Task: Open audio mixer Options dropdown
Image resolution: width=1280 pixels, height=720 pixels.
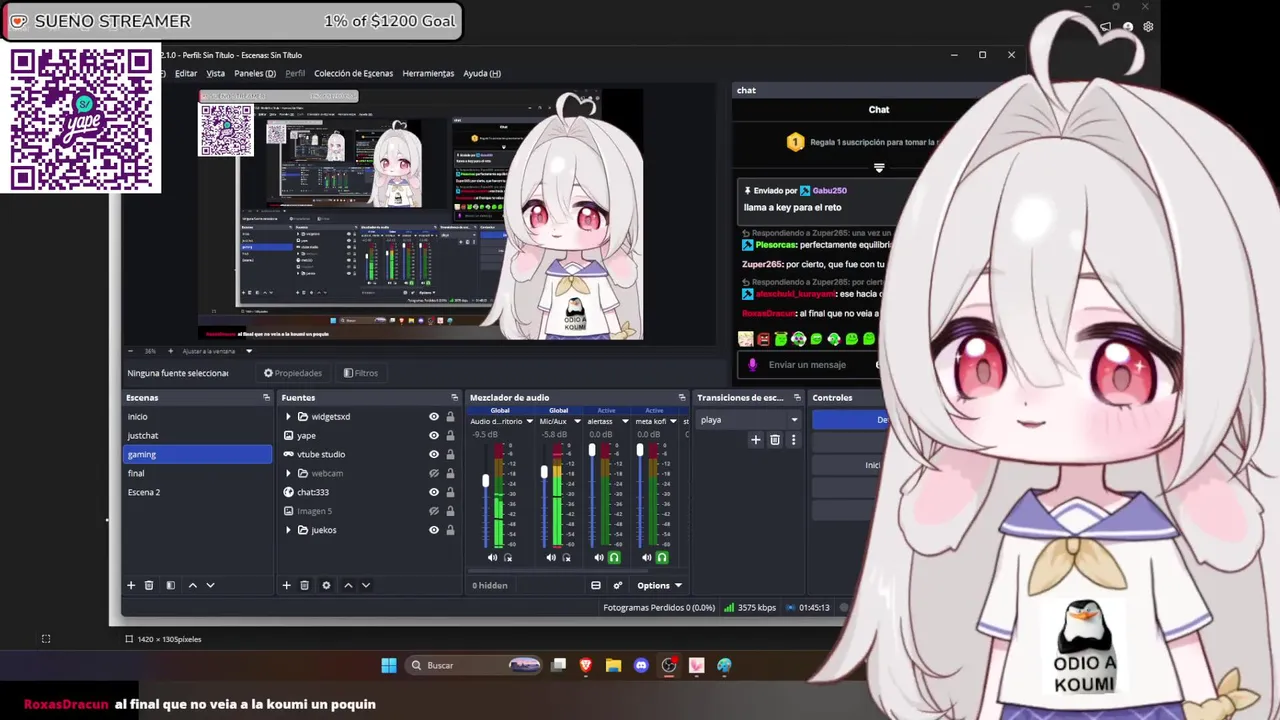Action: click(x=659, y=585)
